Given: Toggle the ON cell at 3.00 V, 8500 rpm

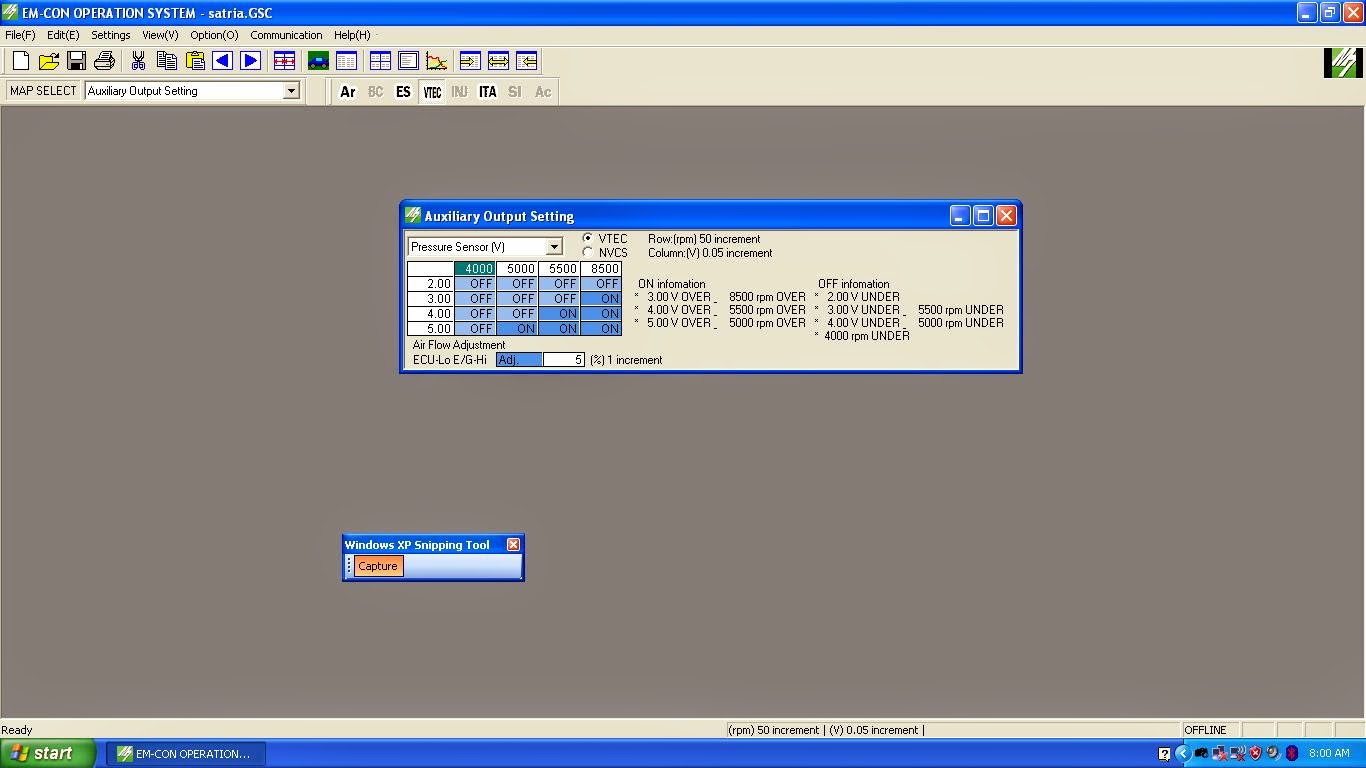Looking at the screenshot, I should 601,299.
